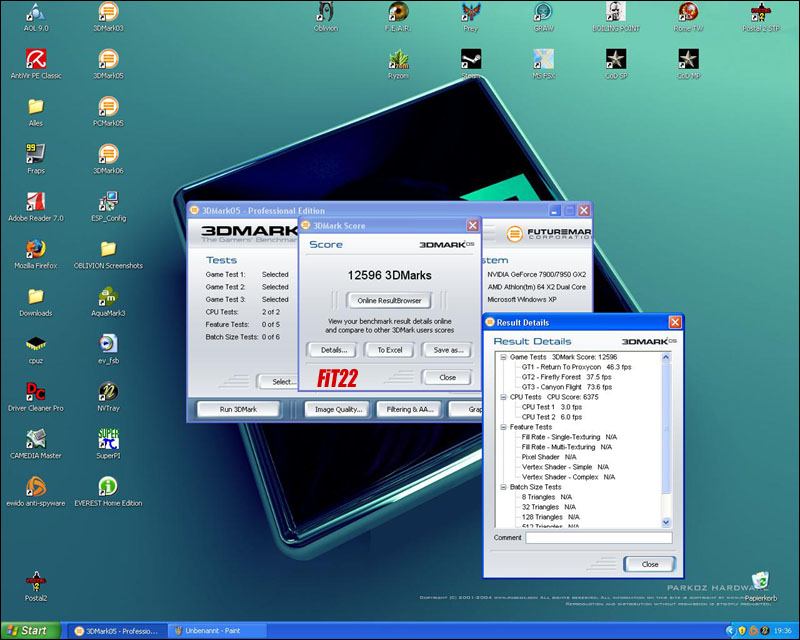Select the Postal2 desktop icon
The image size is (800, 640).
pos(36,586)
